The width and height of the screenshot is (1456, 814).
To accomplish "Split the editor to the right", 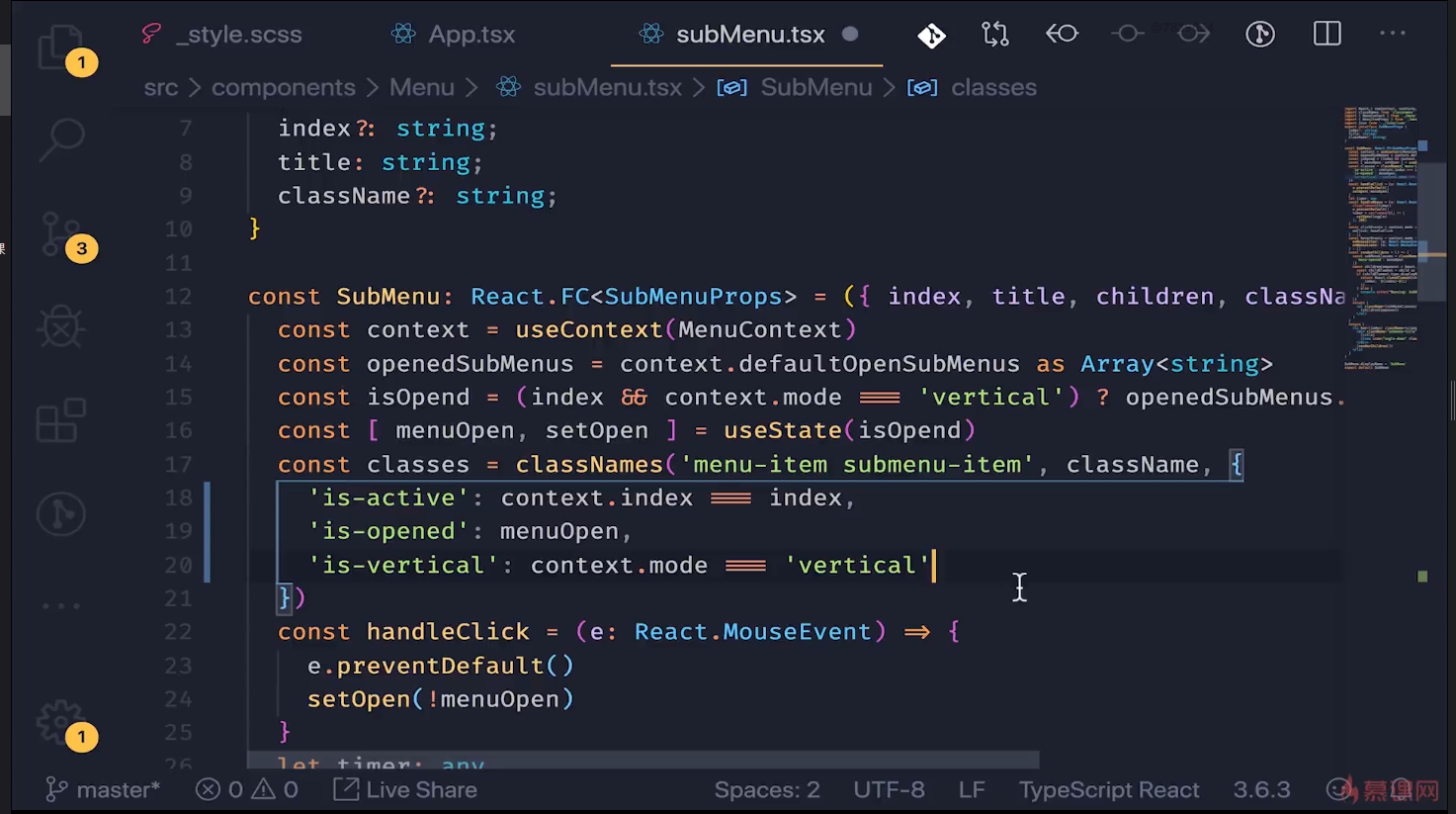I will point(1328,35).
